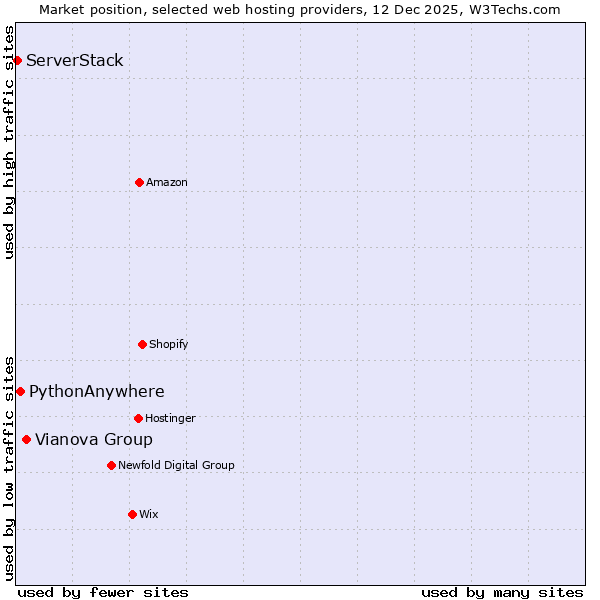Click the chart title mentioning W3Techs.com
Image resolution: width=600 pixels, height=600 pixels.
click(300, 10)
